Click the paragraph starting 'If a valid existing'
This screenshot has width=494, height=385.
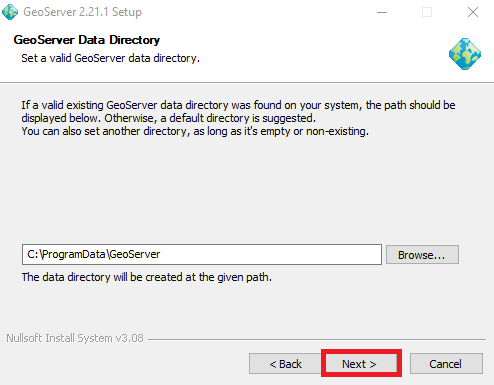238,118
